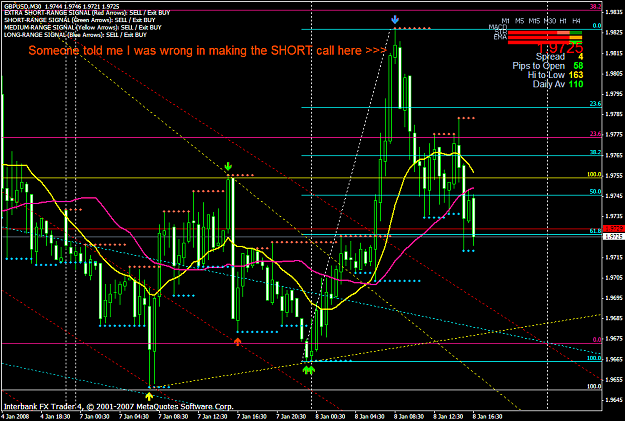Select the SHORT-RANGE SIGNAL Green Arrows line

pos(80,20)
